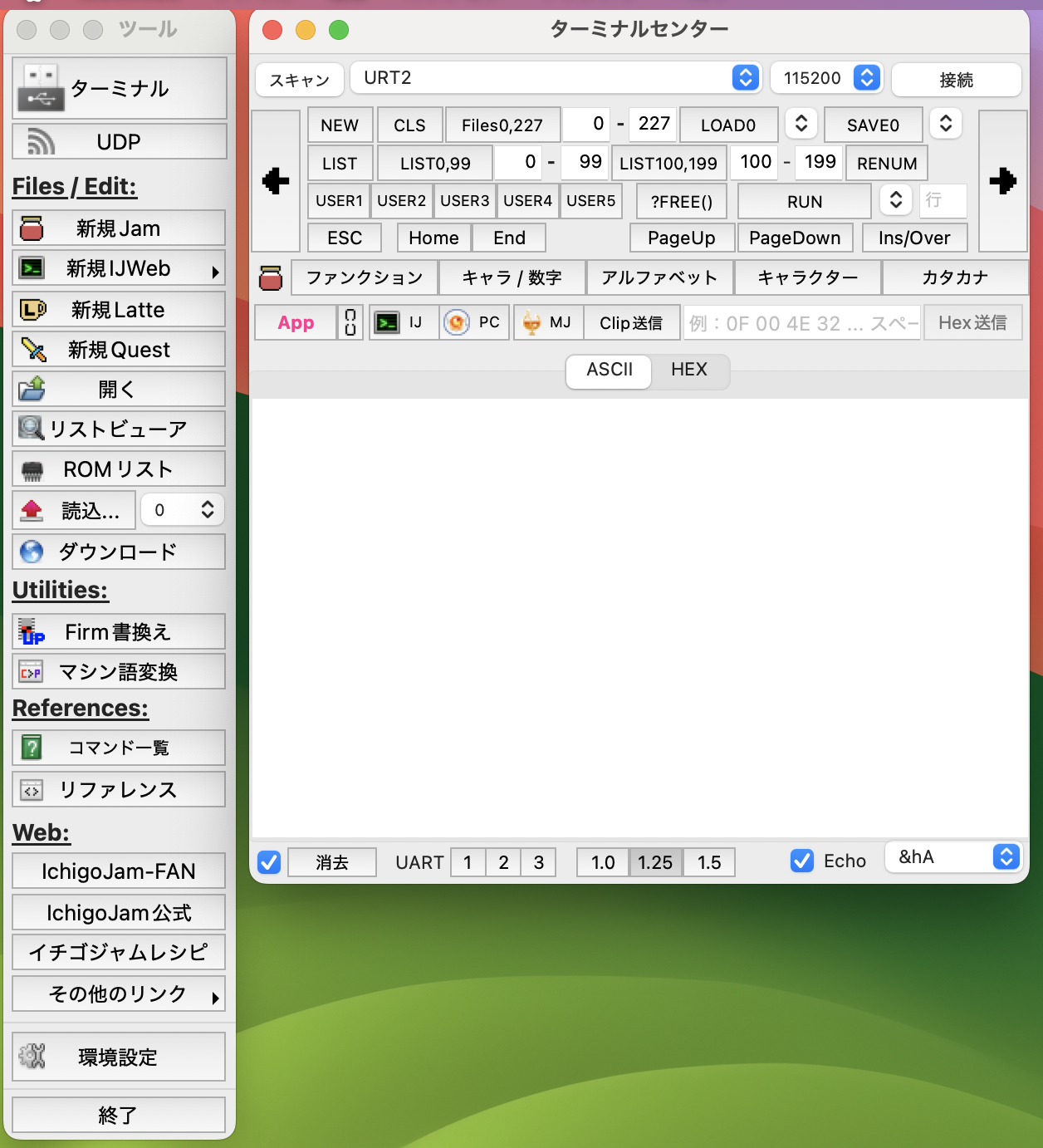Click the RENUM command button
The height and width of the screenshot is (1148, 1043).
click(886, 163)
